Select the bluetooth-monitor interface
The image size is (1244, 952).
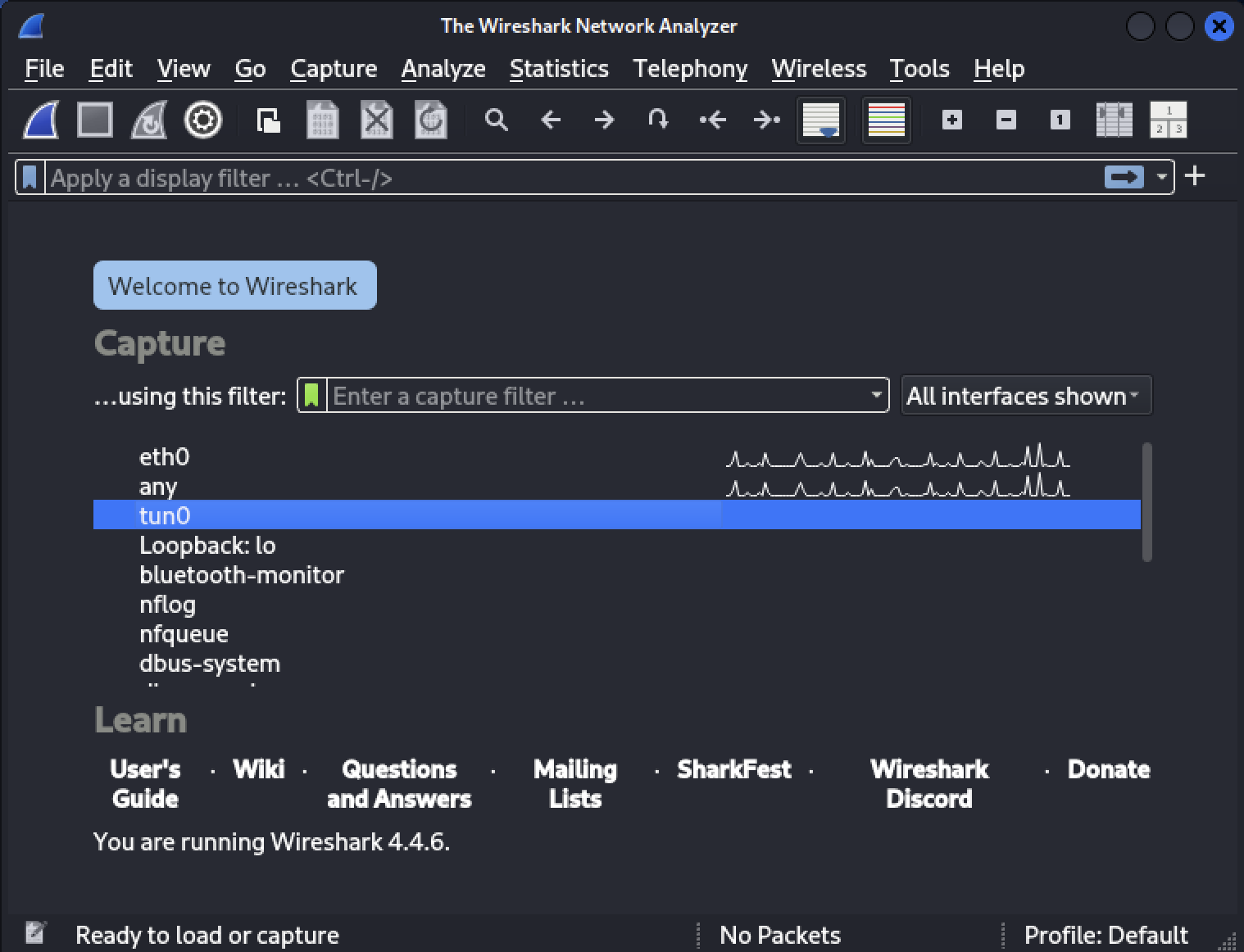tap(617, 574)
